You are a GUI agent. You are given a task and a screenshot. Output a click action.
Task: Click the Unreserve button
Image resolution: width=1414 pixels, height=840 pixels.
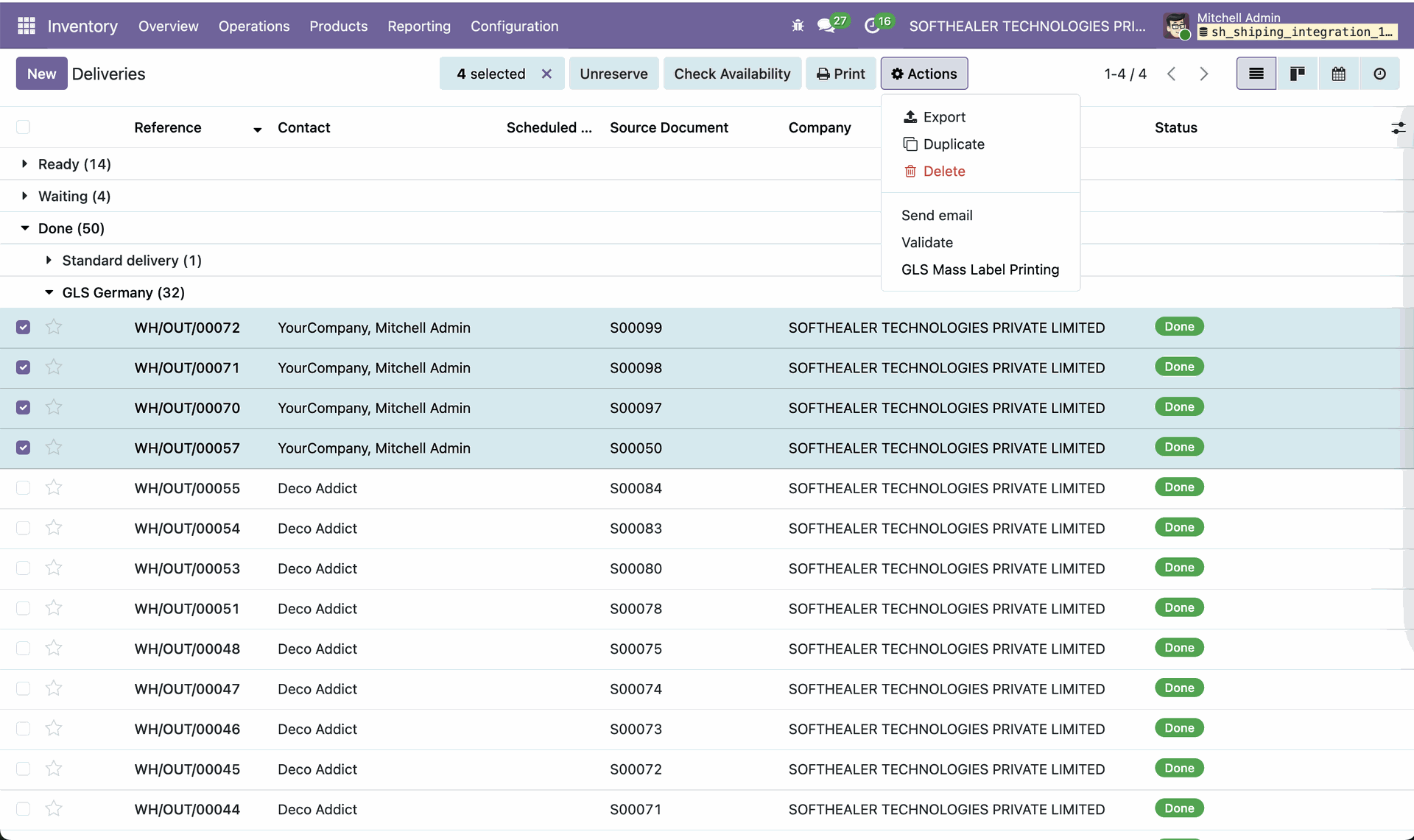(613, 74)
